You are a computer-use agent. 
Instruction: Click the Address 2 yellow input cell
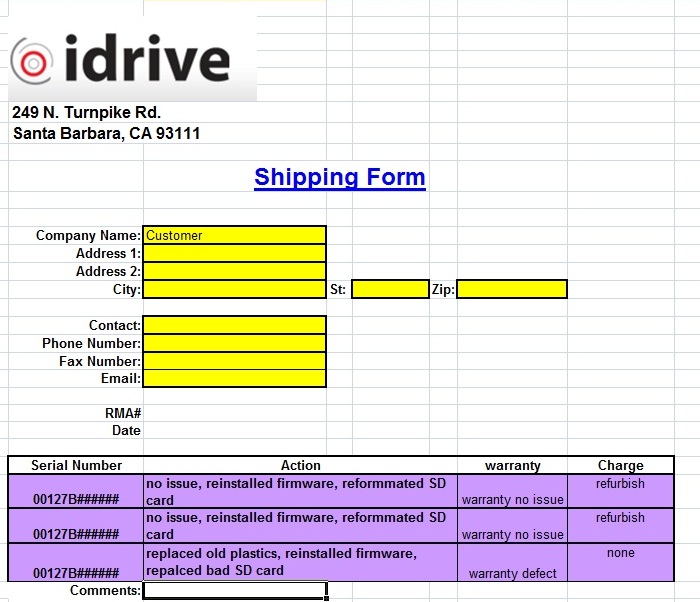tap(234, 271)
